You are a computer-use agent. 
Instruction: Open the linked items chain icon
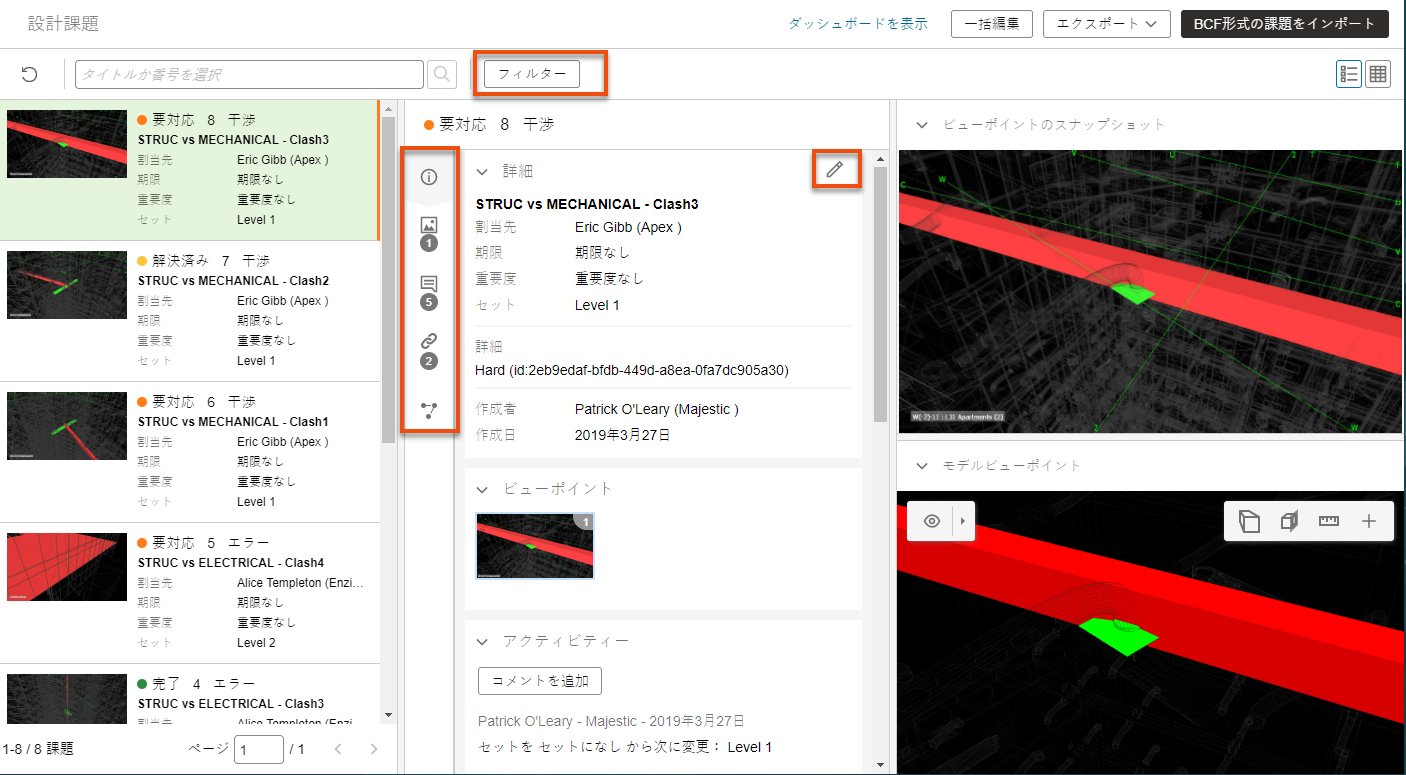point(429,351)
